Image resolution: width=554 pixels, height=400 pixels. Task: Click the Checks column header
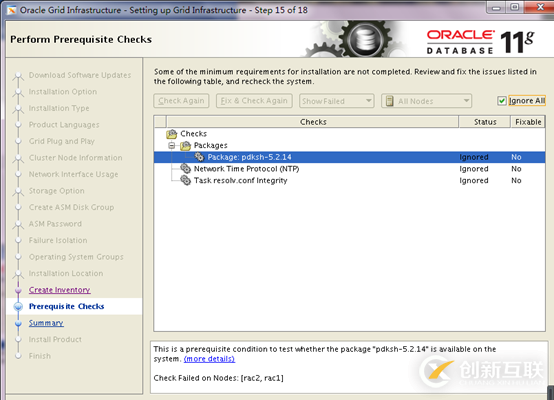[313, 122]
